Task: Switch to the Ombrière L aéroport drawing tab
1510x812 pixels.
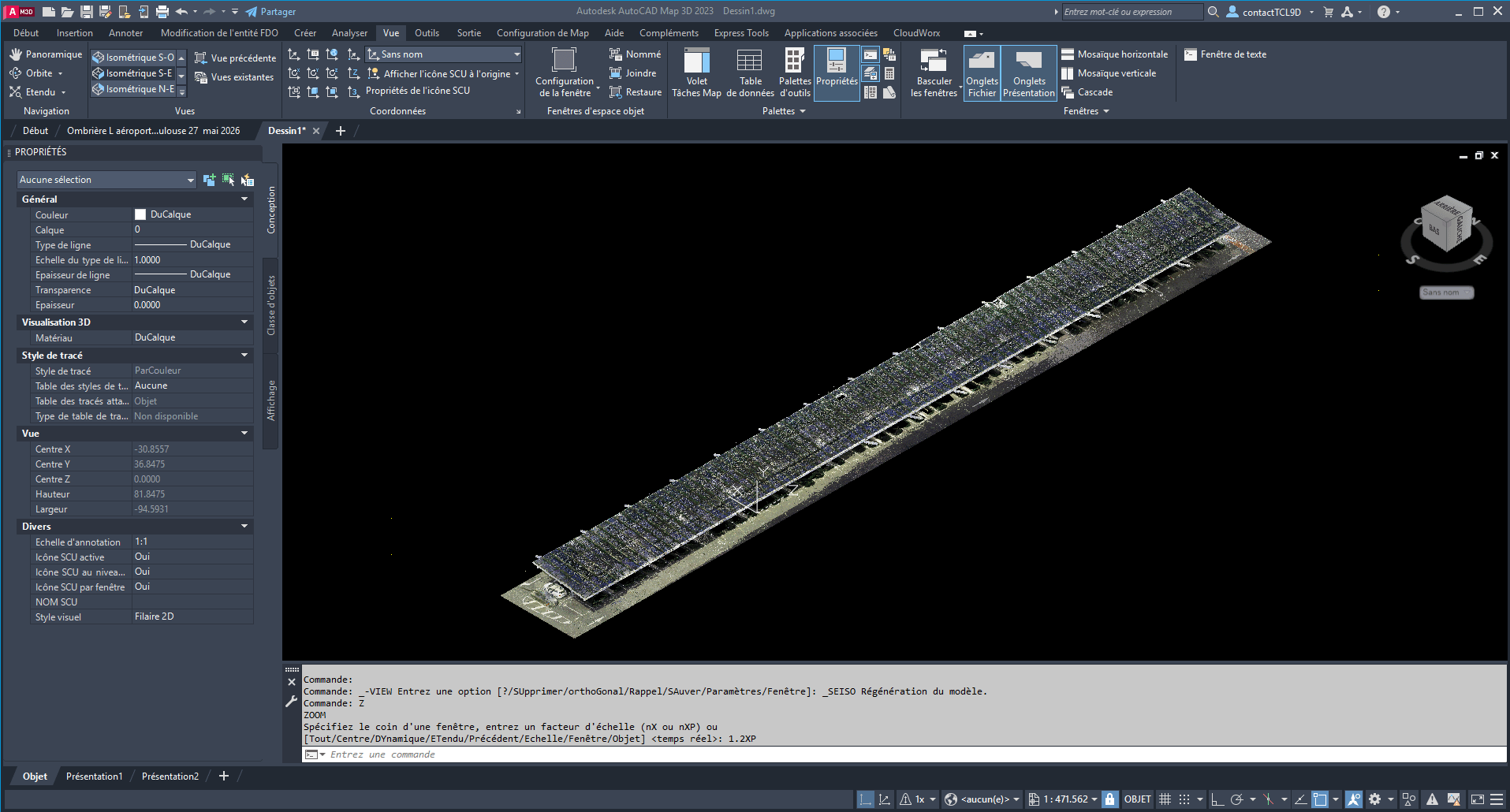Action: pos(153,131)
